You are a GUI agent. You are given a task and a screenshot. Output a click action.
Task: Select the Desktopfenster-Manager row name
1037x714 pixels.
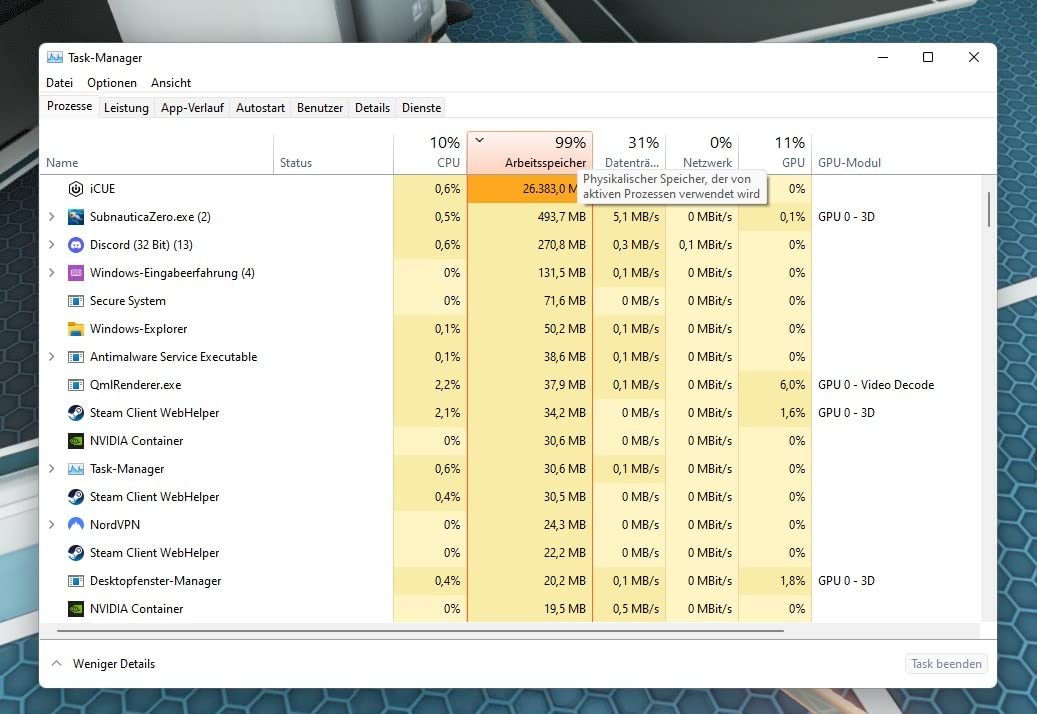155,581
